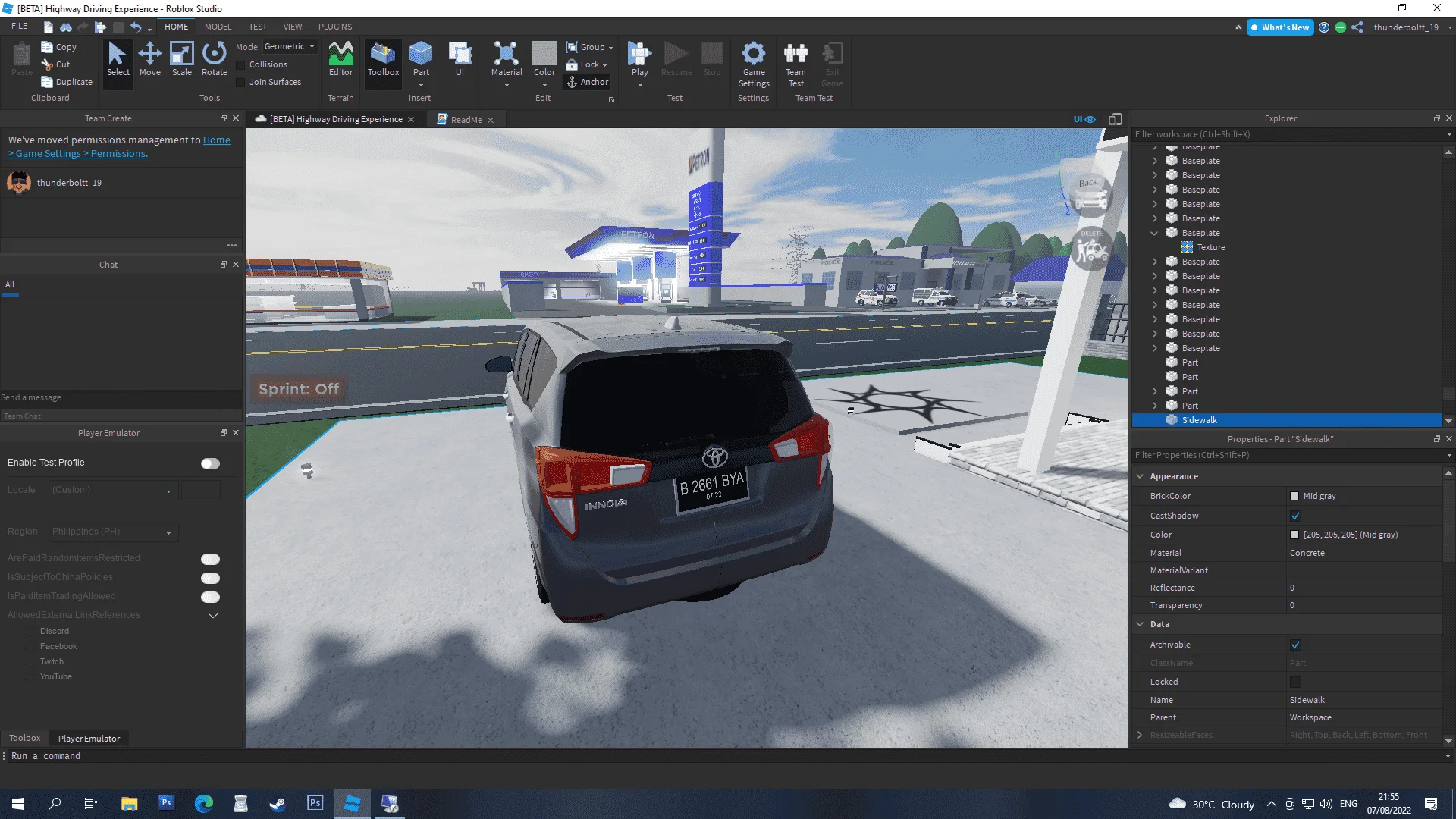Pick the Rotate tool
1456x819 pixels.
(x=215, y=59)
